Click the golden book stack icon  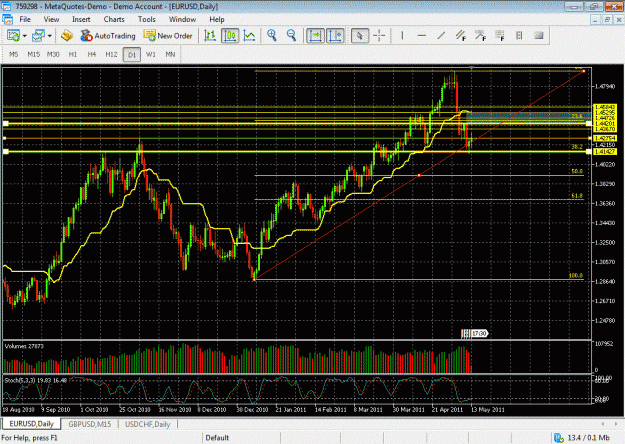coord(67,36)
